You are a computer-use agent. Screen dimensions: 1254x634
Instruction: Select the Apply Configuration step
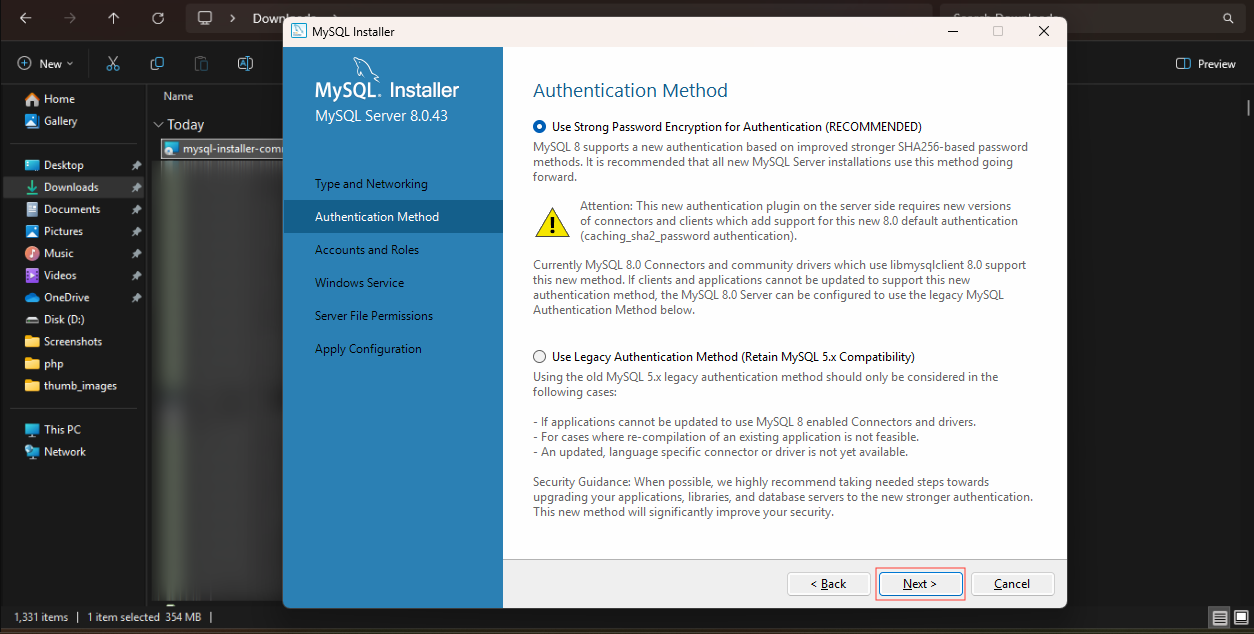[368, 349]
